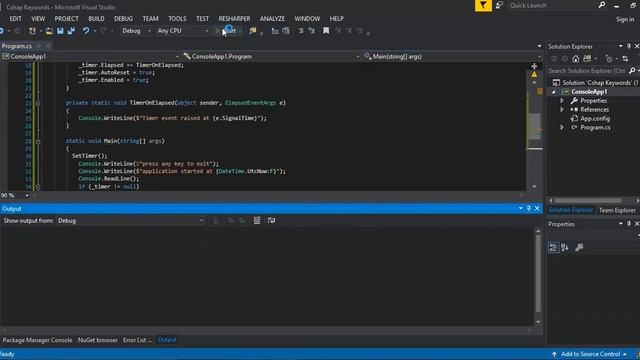640x360 pixels.
Task: Click the Open File folder icon
Action: 49,31
